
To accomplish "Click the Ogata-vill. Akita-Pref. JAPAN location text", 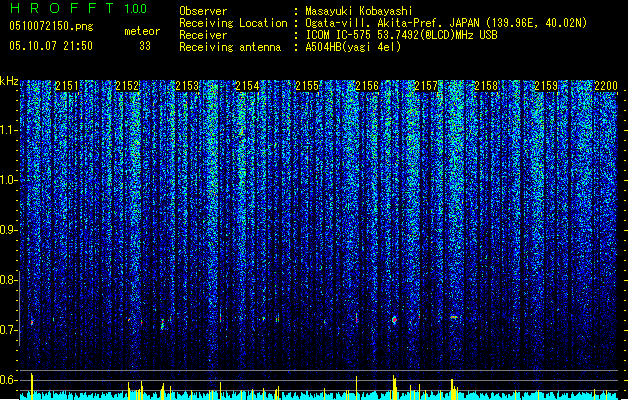I will pos(446,23).
